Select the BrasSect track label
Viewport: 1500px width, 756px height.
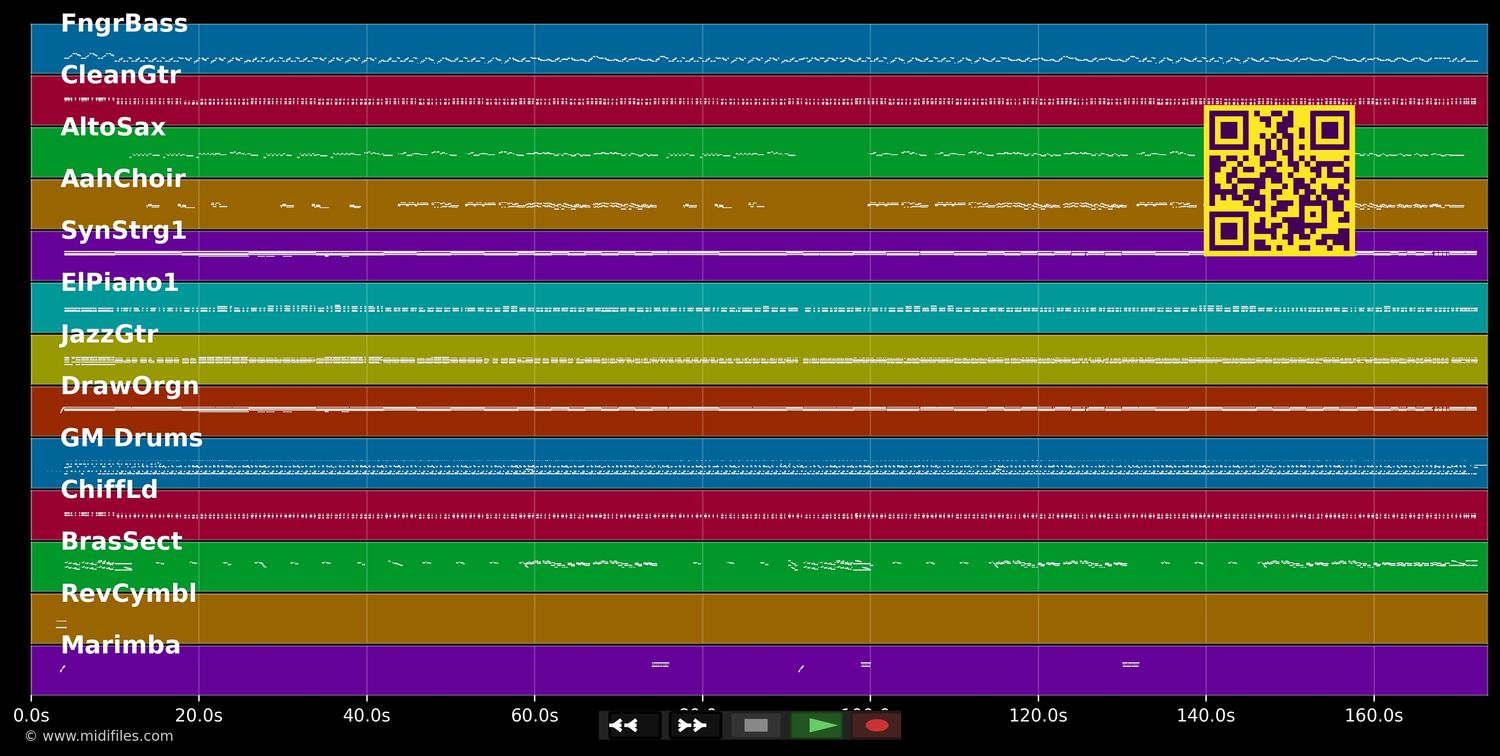pyautogui.click(x=121, y=542)
